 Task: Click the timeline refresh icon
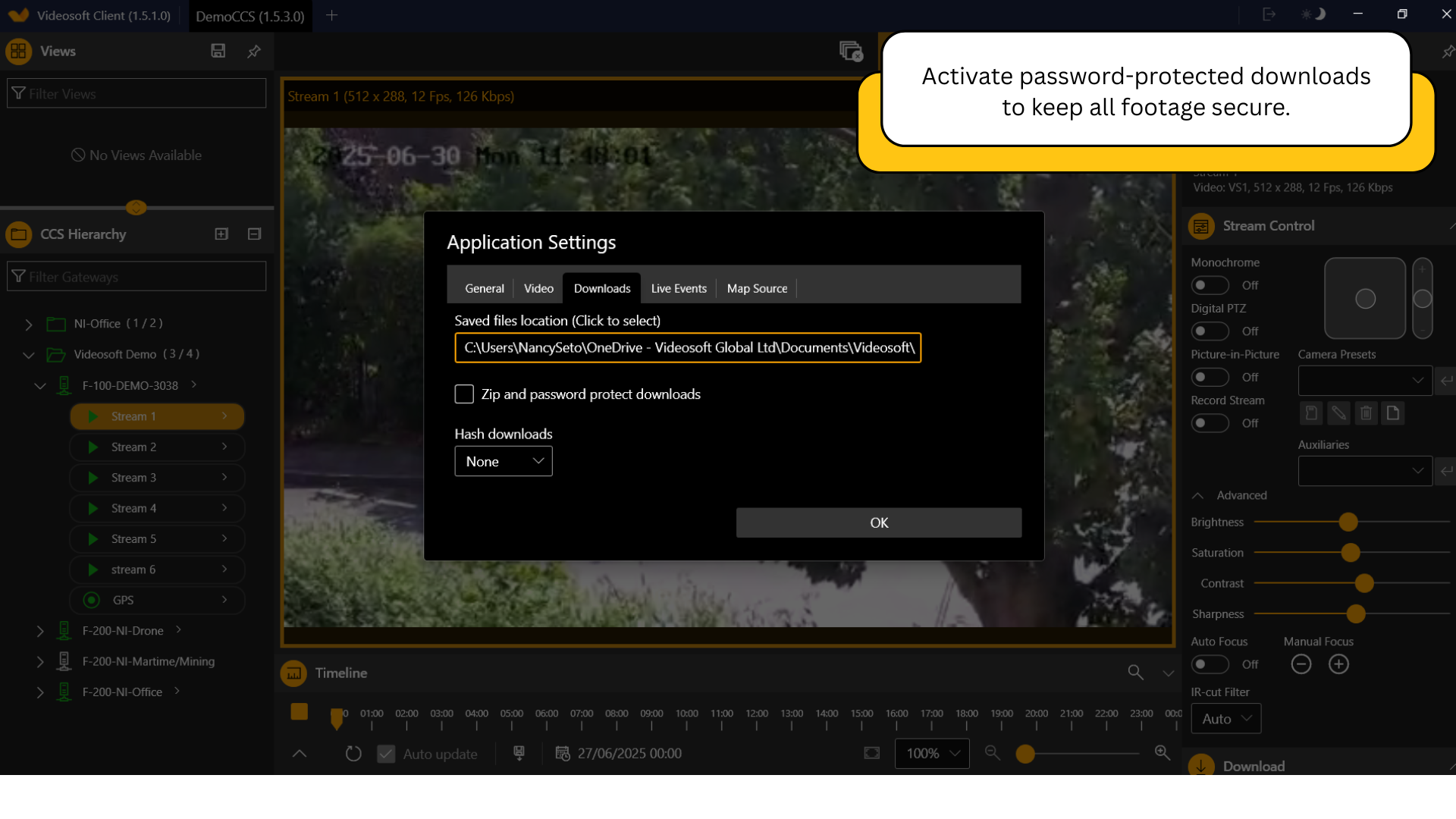[x=353, y=753]
